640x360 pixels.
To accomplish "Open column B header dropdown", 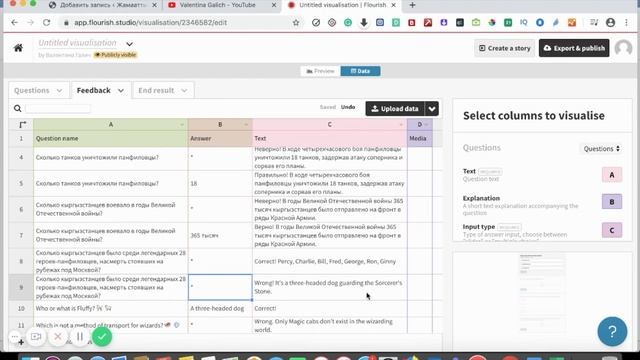I will pos(247,124).
